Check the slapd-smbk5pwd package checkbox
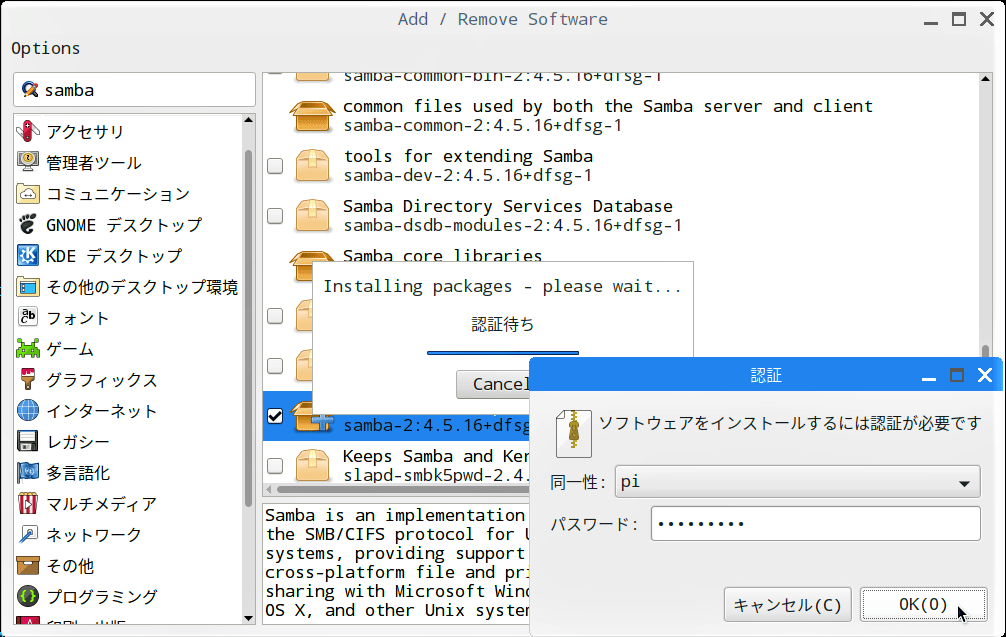The image size is (1006, 637). (x=275, y=466)
